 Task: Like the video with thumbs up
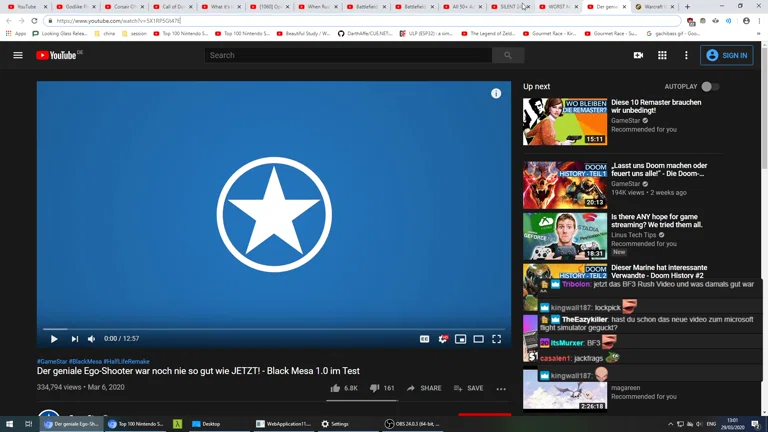tap(344, 388)
